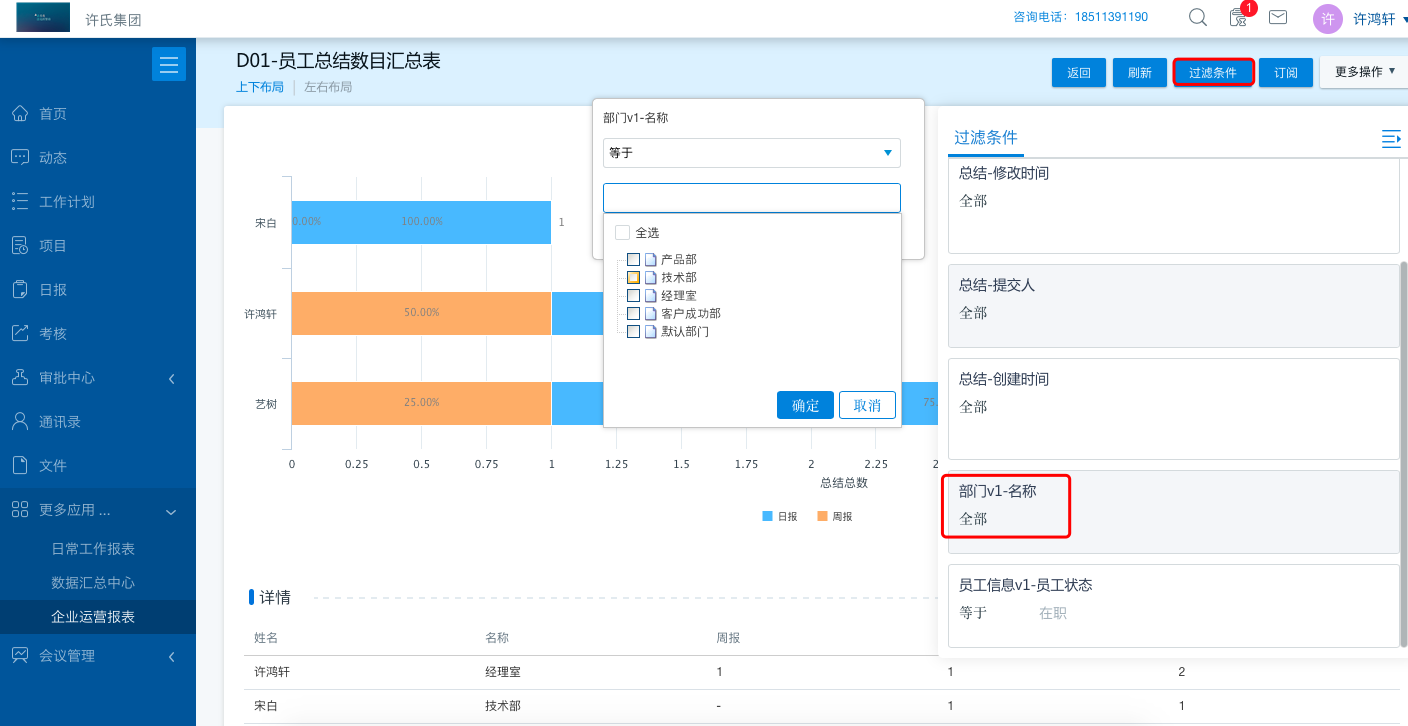Expand the 会议管理 submenu chevron

(171, 656)
